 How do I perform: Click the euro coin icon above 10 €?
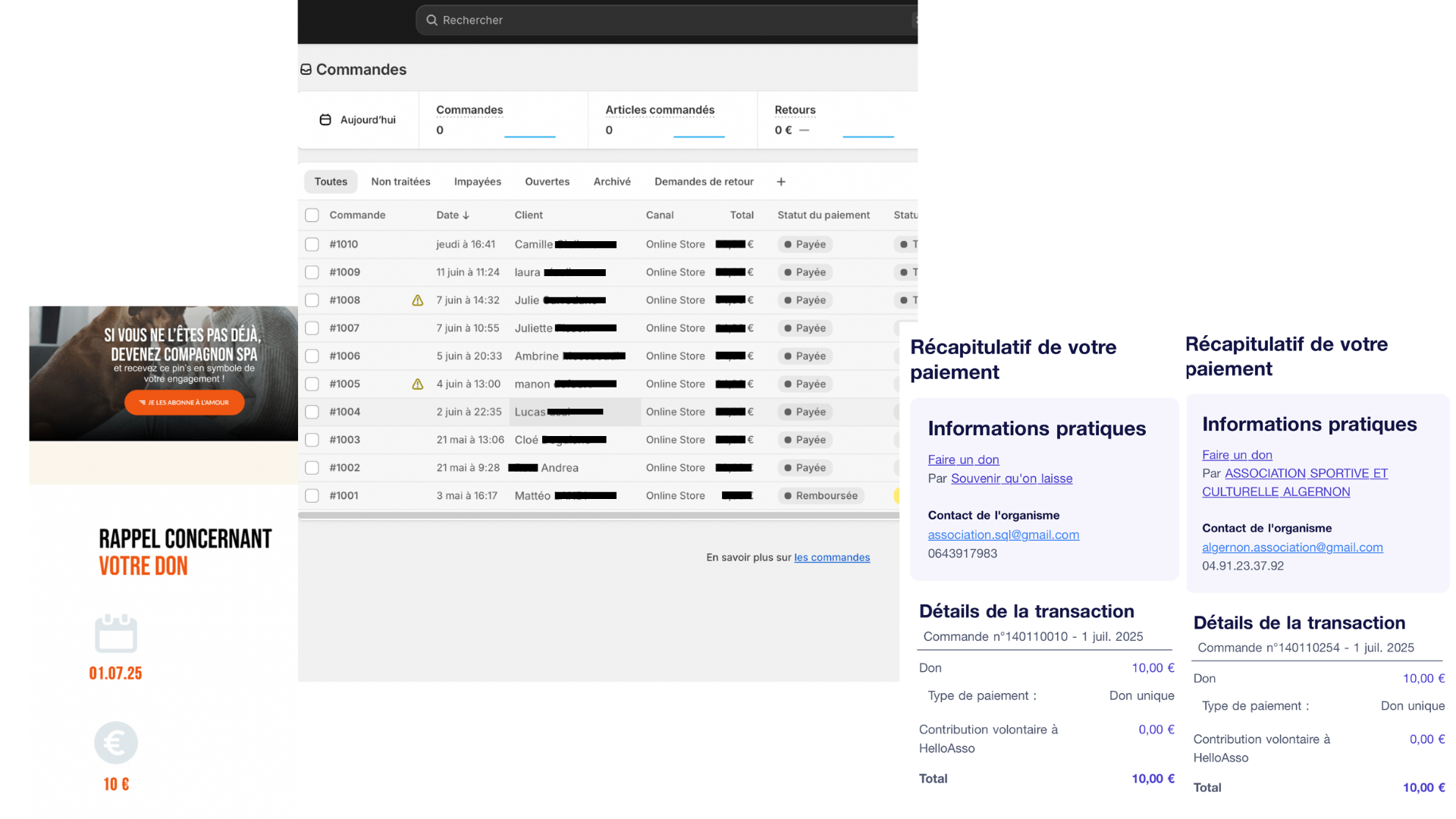[116, 742]
